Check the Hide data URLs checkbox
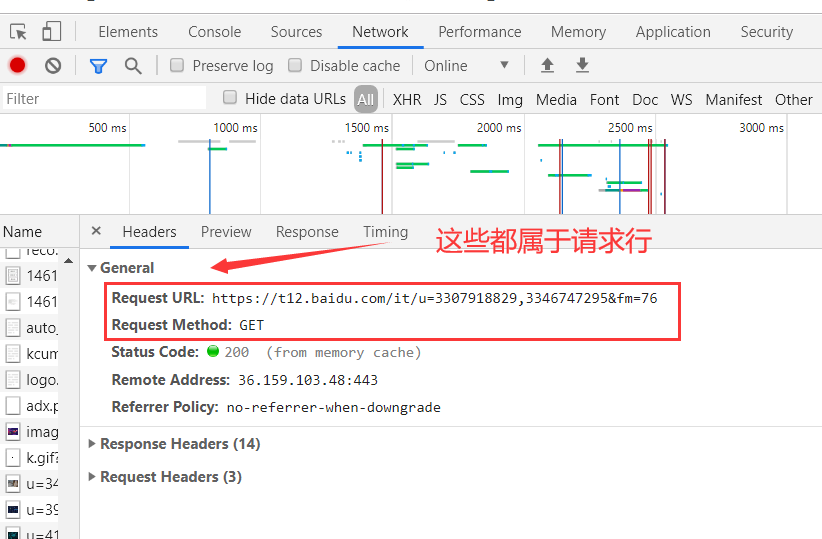The width and height of the screenshot is (822, 539). (230, 97)
